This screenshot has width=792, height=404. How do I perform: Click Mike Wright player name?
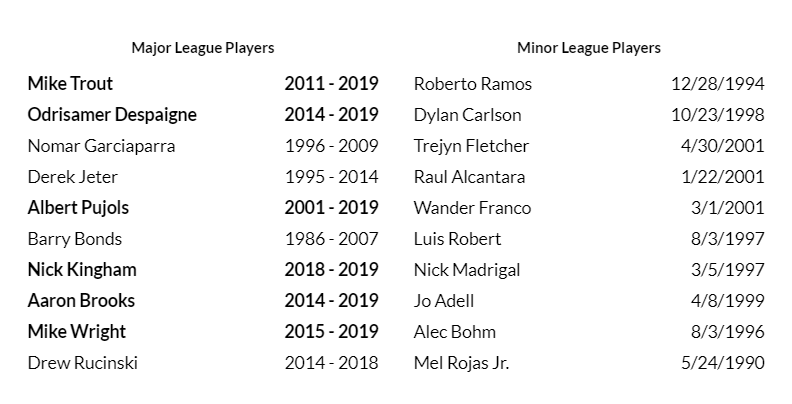pyautogui.click(x=77, y=332)
